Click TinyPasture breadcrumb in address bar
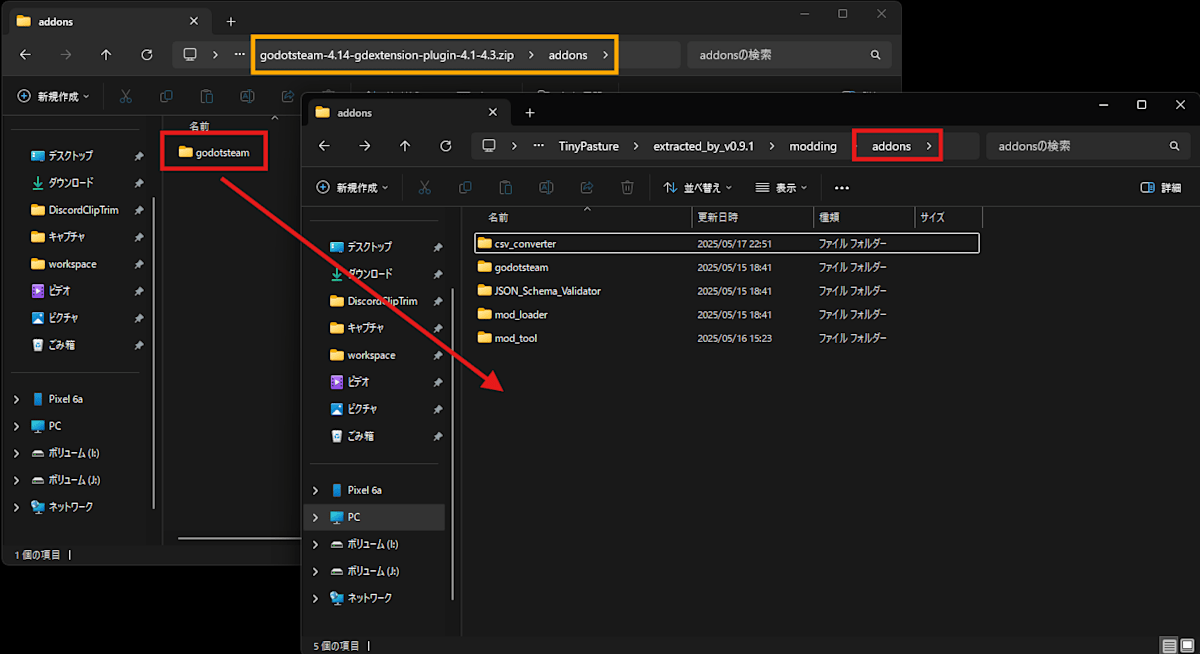1200x654 pixels. click(x=588, y=146)
